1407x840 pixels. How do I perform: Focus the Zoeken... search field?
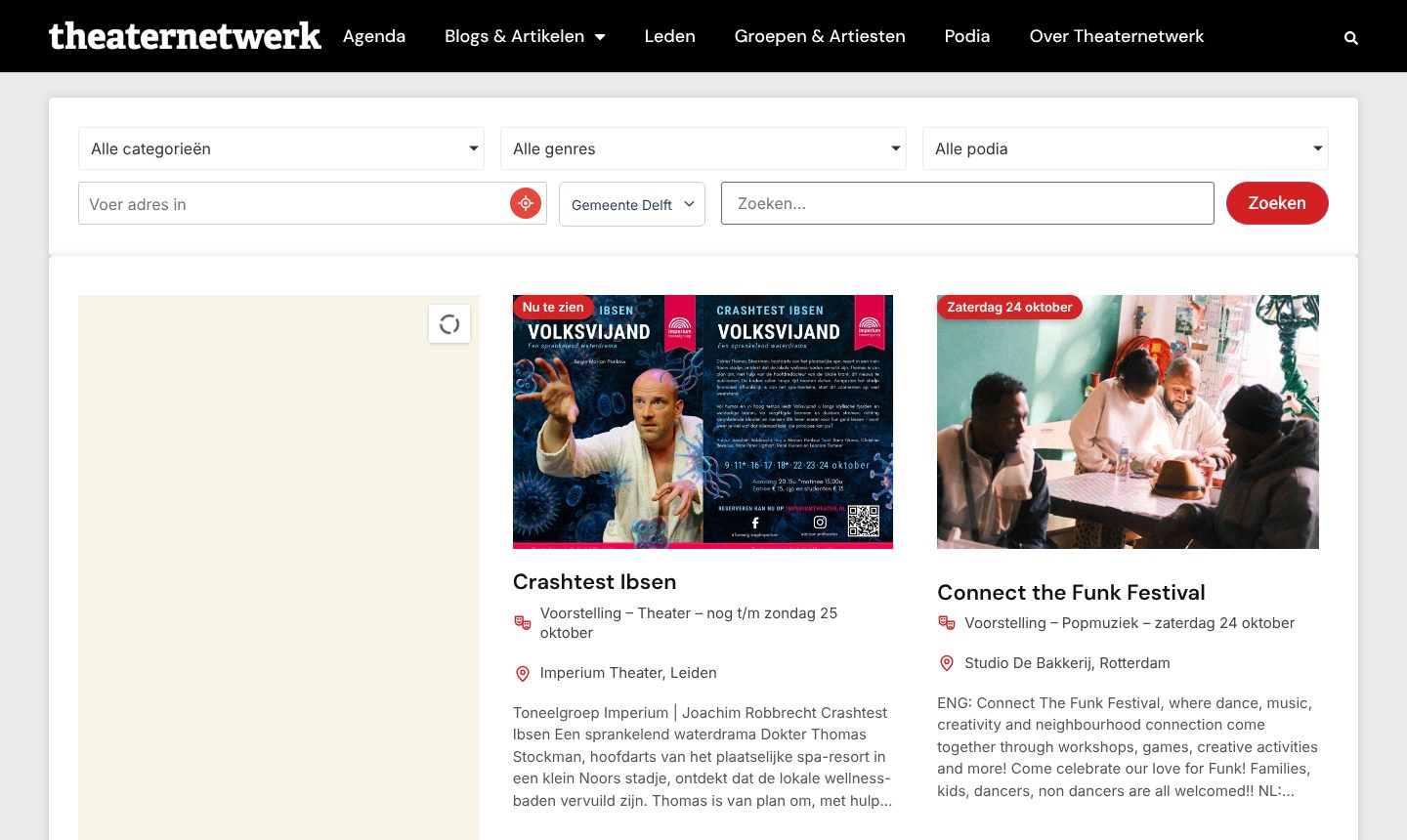tap(967, 203)
